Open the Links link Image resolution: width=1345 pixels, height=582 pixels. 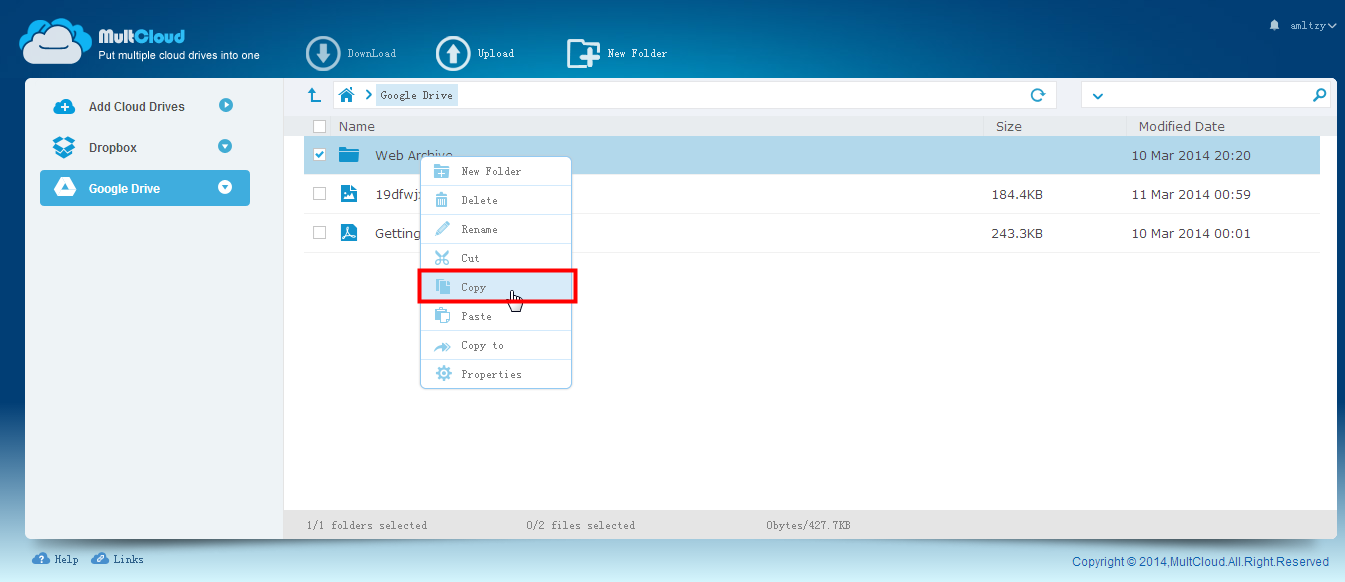pos(128,560)
